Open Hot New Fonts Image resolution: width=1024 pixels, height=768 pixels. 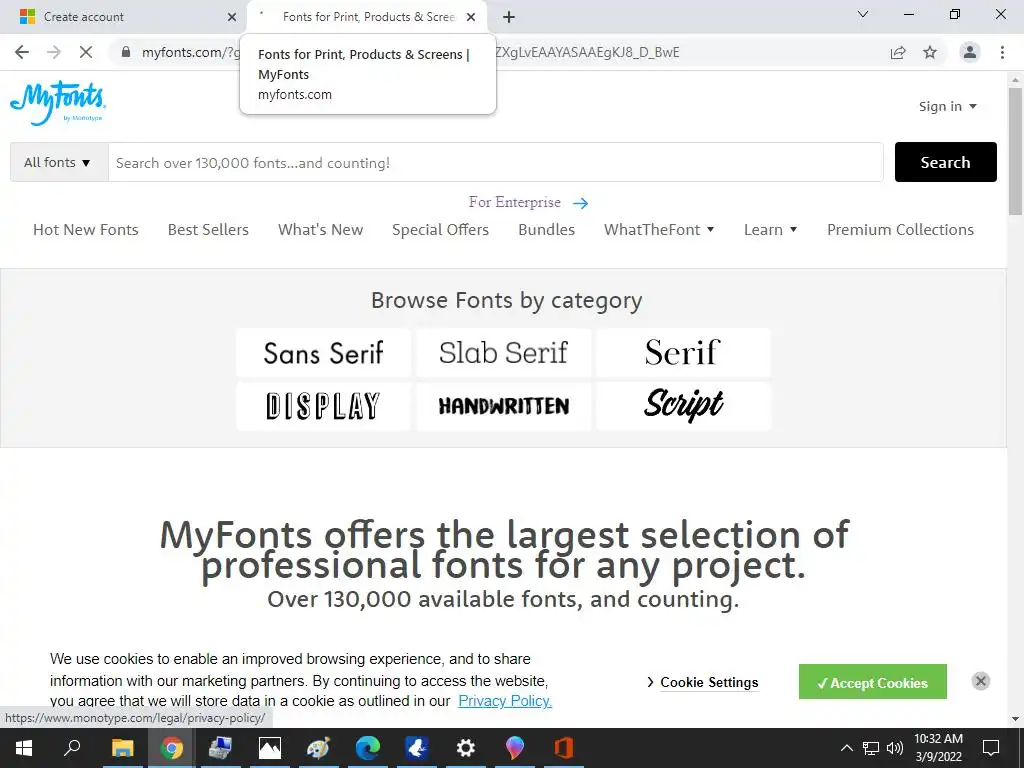coord(86,230)
